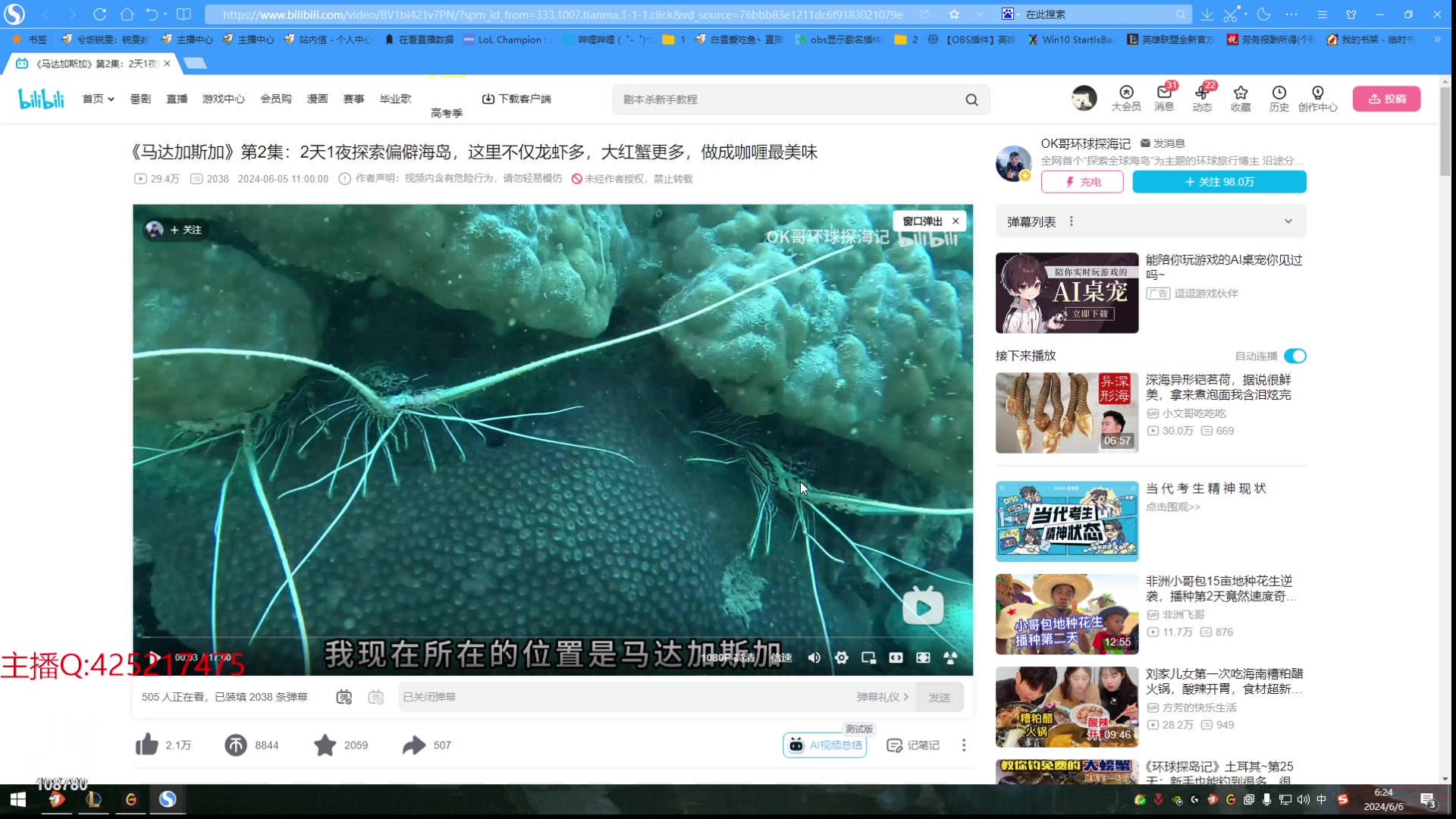This screenshot has height=819, width=1456.
Task: Toggle the danmaku display switch
Action: 344,697
